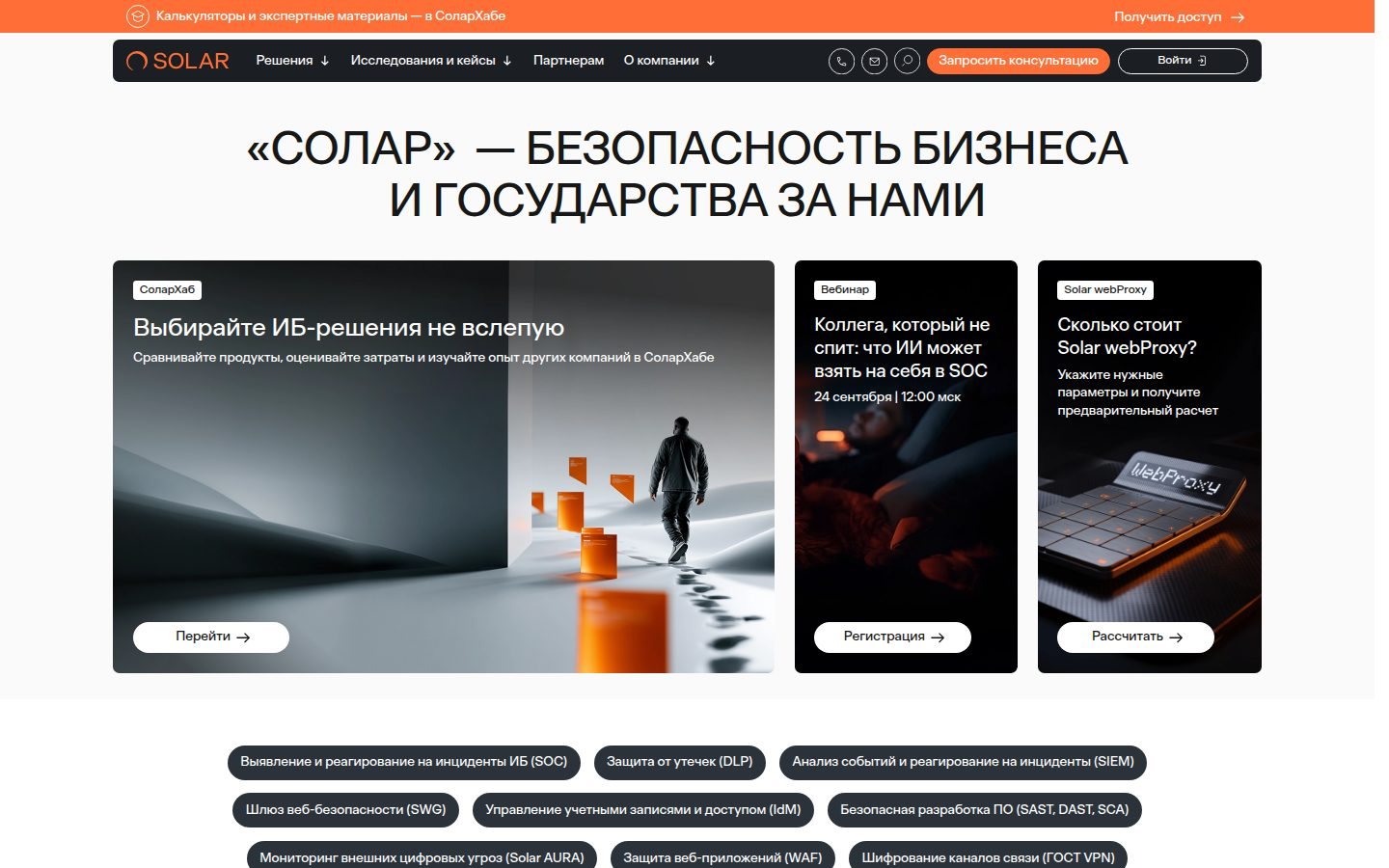Expand the Решения dropdown menu

pos(292,61)
